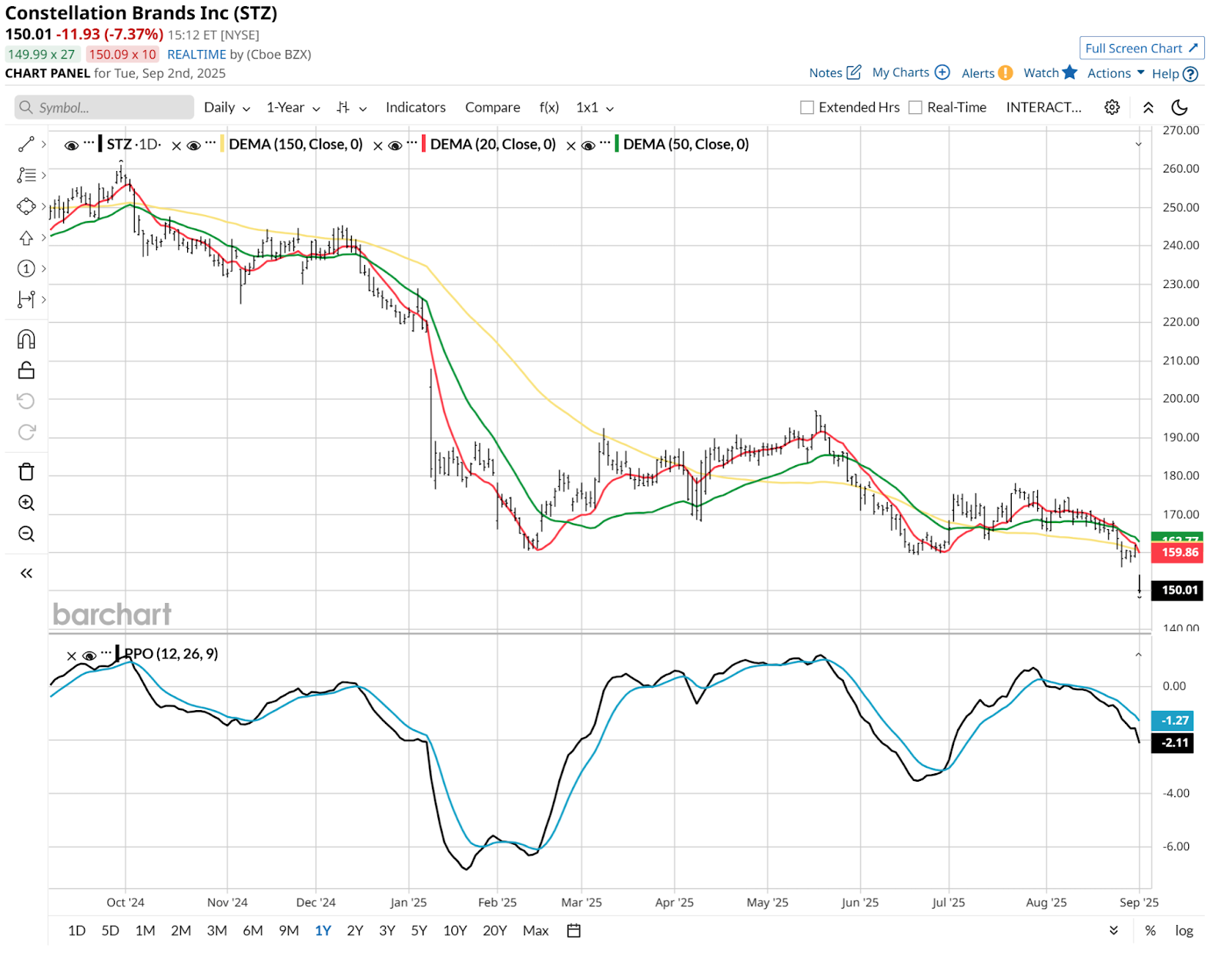Click the DEMA 50 green color swatch

(x=617, y=144)
